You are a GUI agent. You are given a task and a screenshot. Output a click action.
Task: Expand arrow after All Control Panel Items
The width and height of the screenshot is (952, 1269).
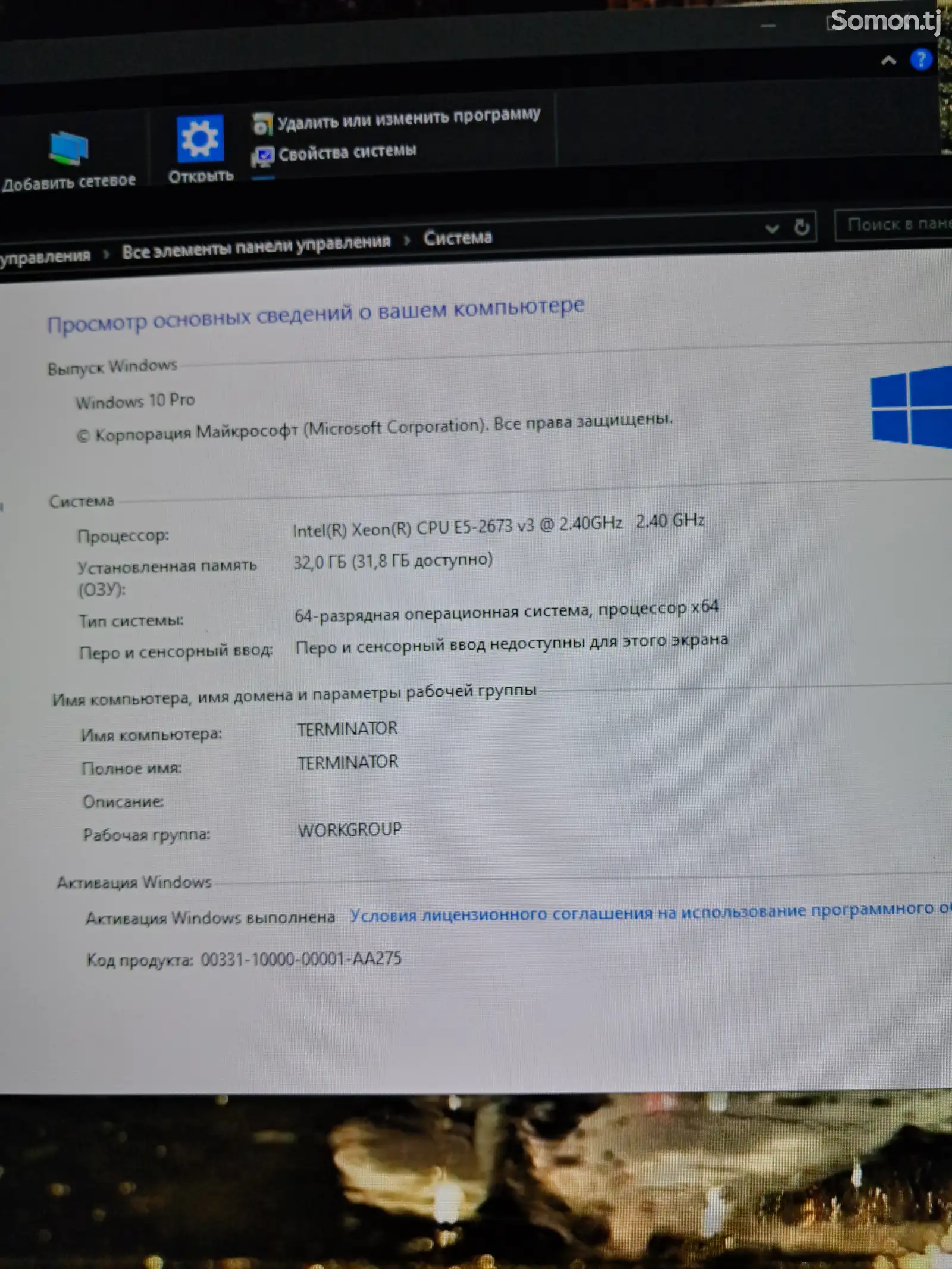point(407,240)
